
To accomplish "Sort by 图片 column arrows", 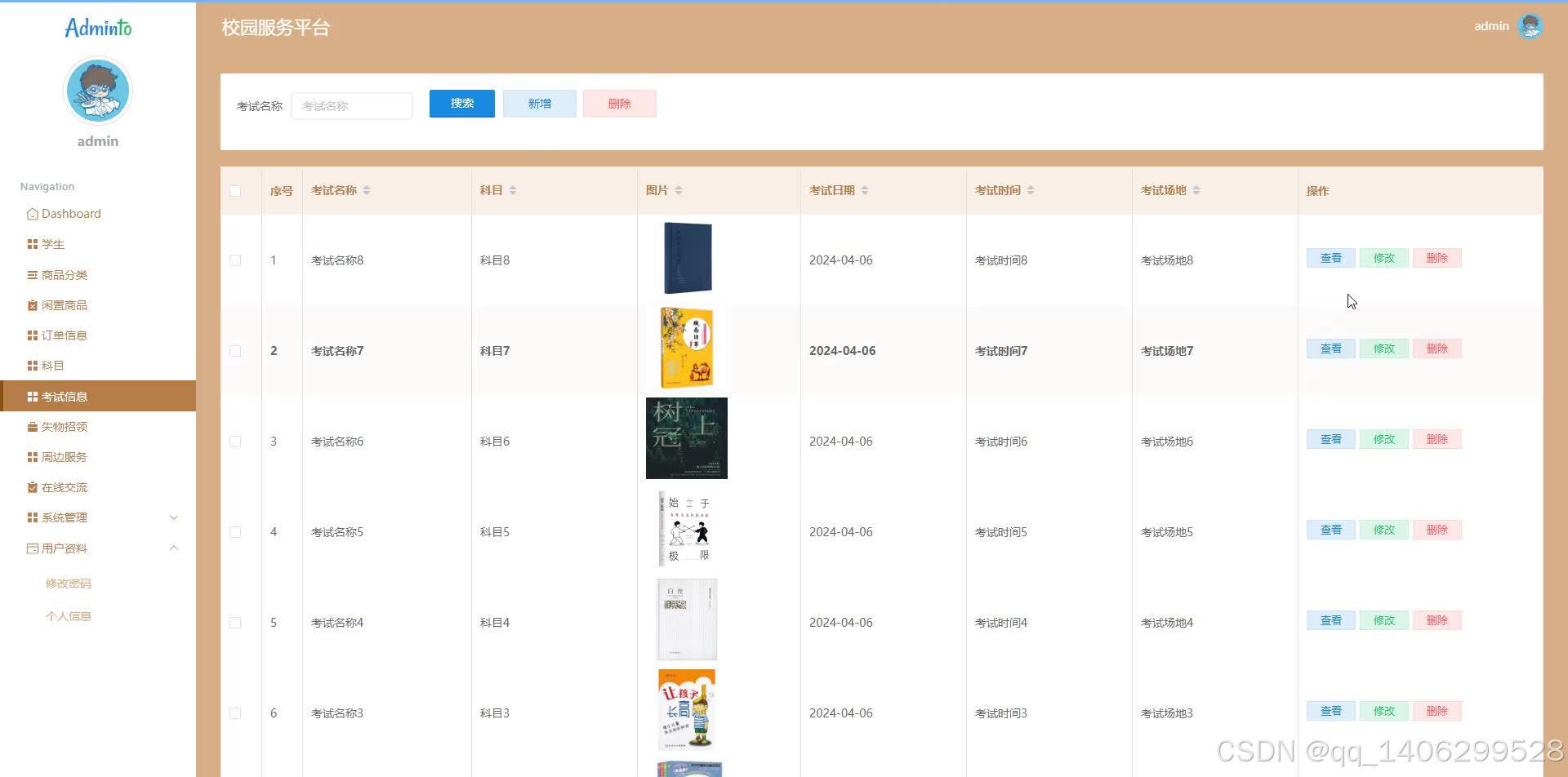I will (679, 190).
